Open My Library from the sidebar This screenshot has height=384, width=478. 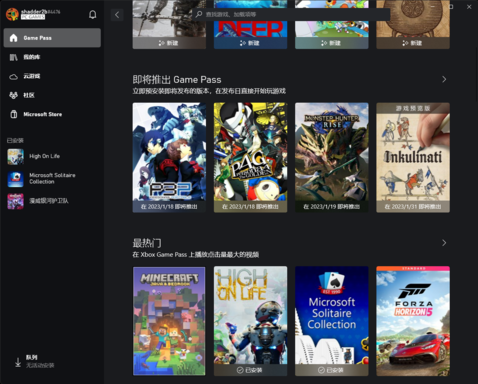click(x=52, y=57)
